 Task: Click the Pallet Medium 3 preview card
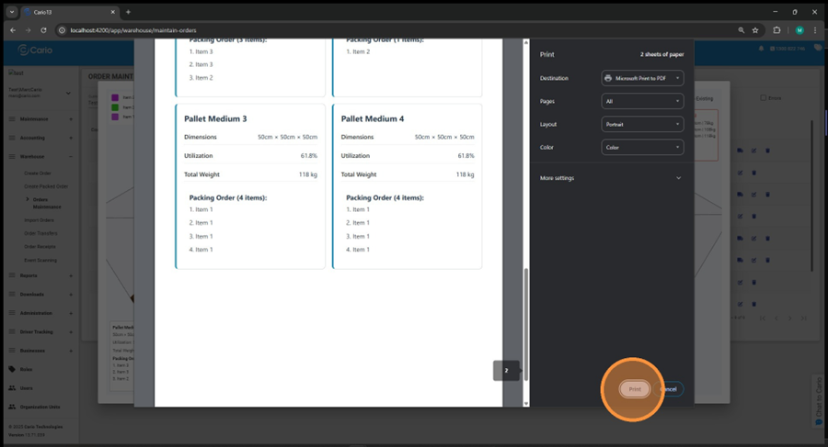coord(250,185)
